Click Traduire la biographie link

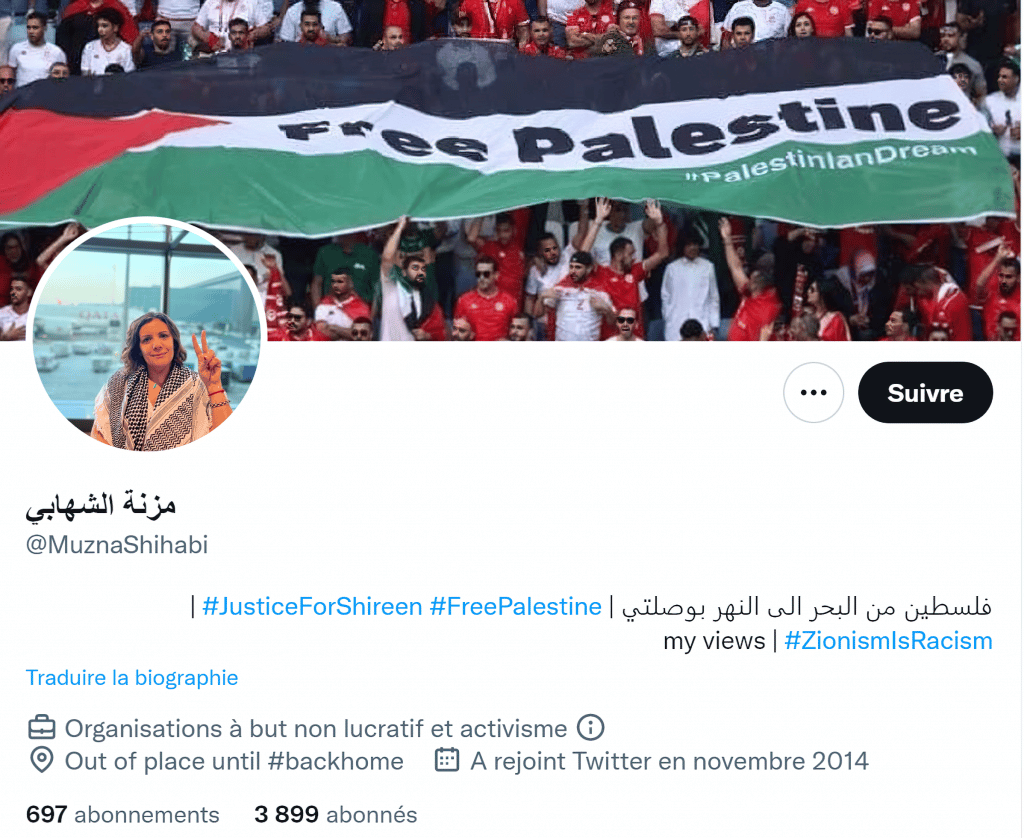pyautogui.click(x=132, y=678)
